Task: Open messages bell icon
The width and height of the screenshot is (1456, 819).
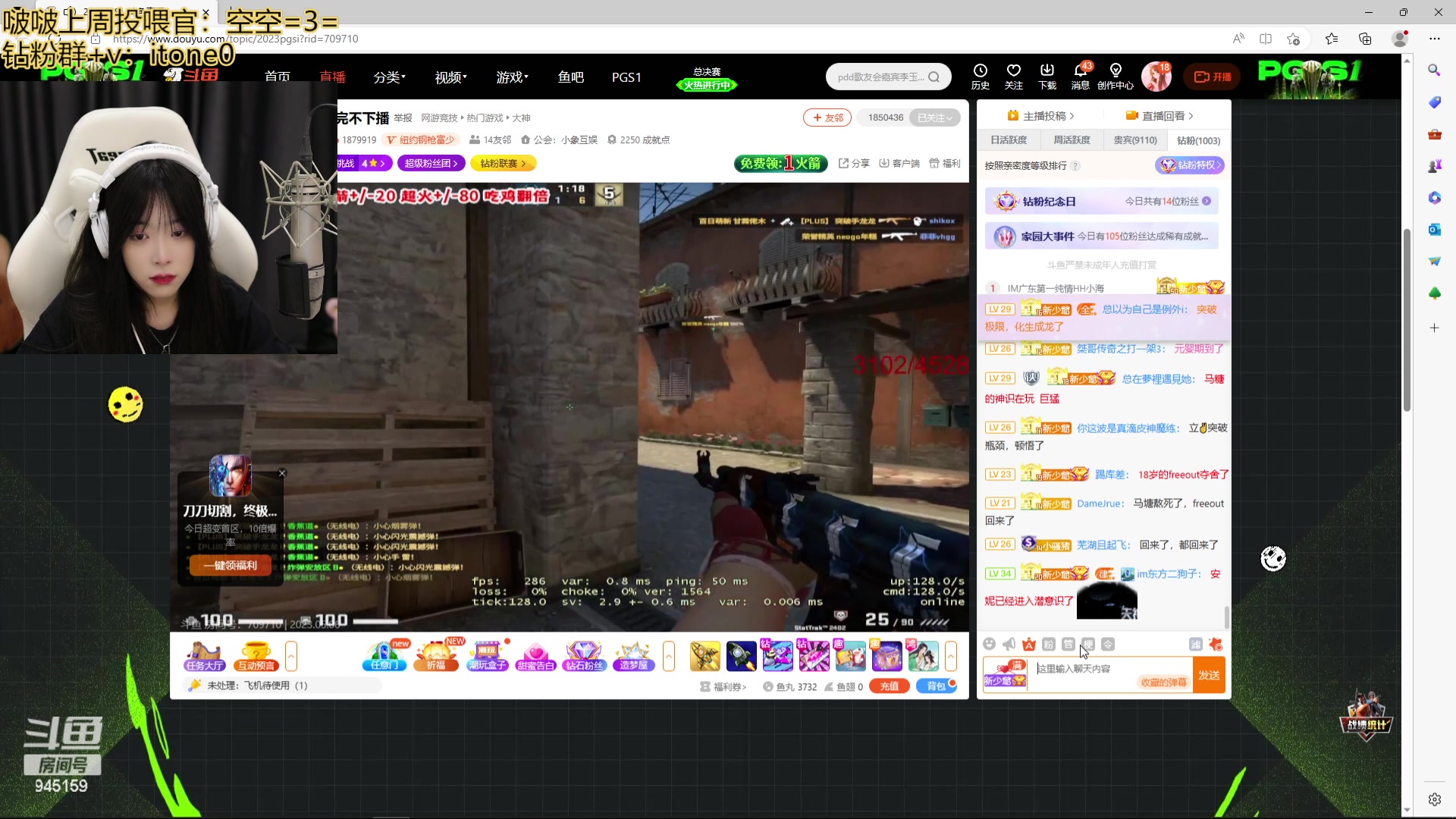Action: 1080,76
